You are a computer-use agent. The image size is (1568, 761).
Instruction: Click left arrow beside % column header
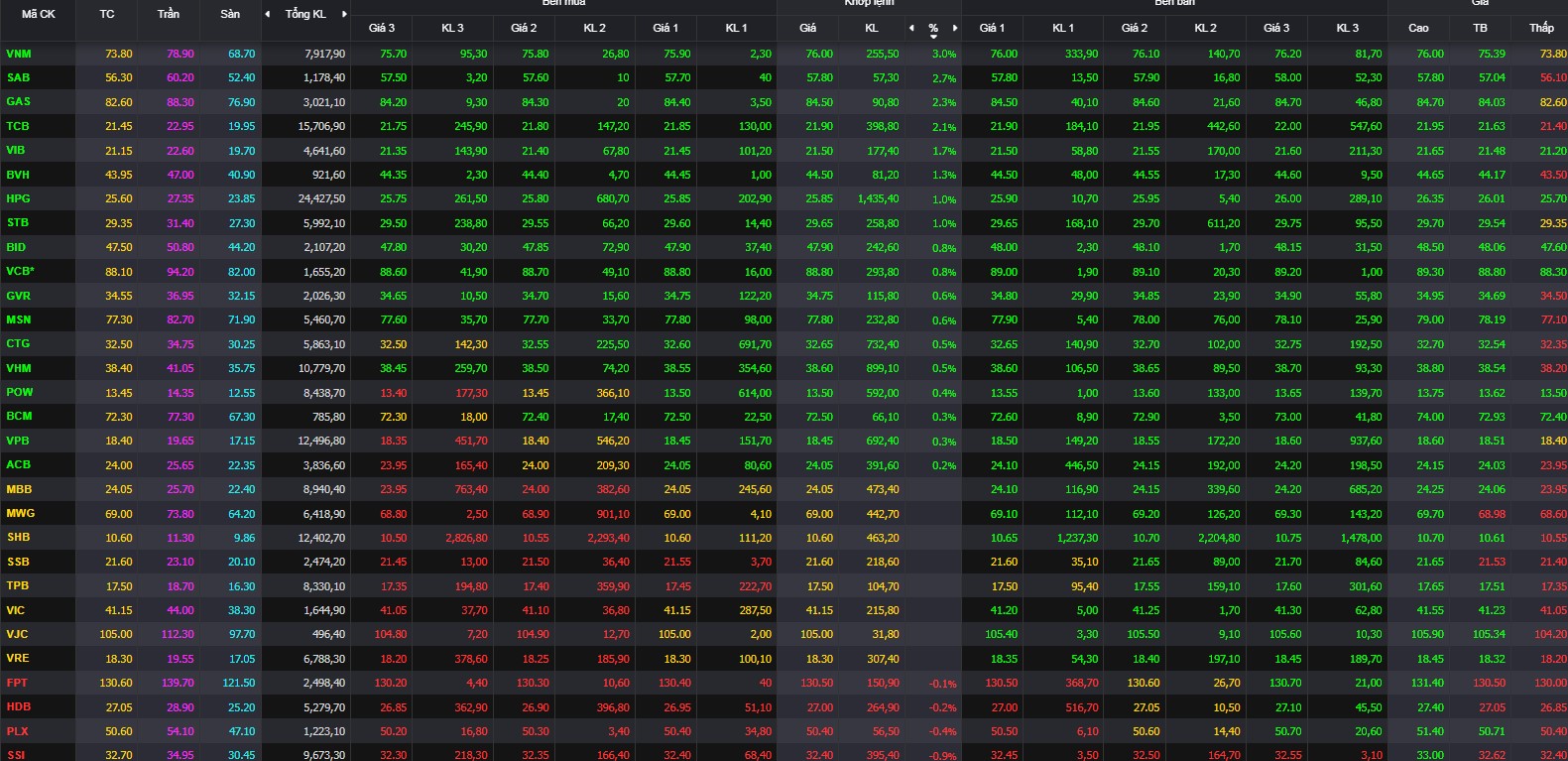pos(911,28)
